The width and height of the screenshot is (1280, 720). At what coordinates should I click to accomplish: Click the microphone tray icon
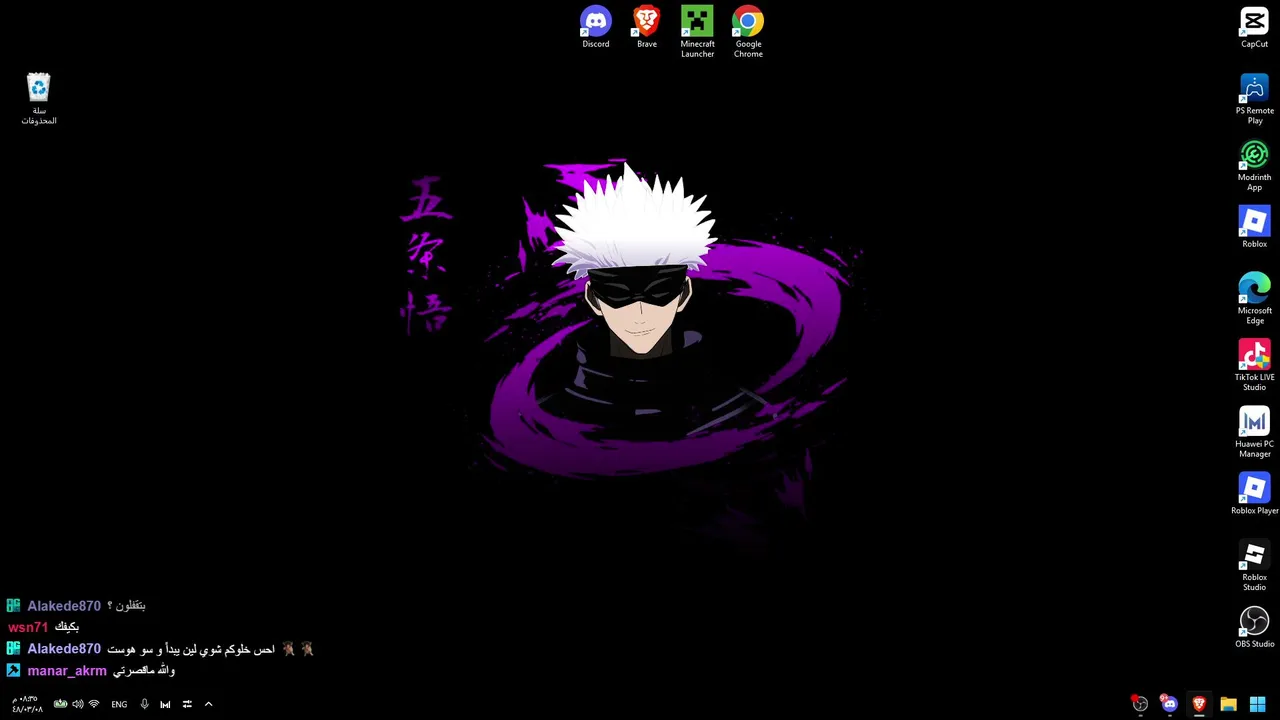coord(144,704)
